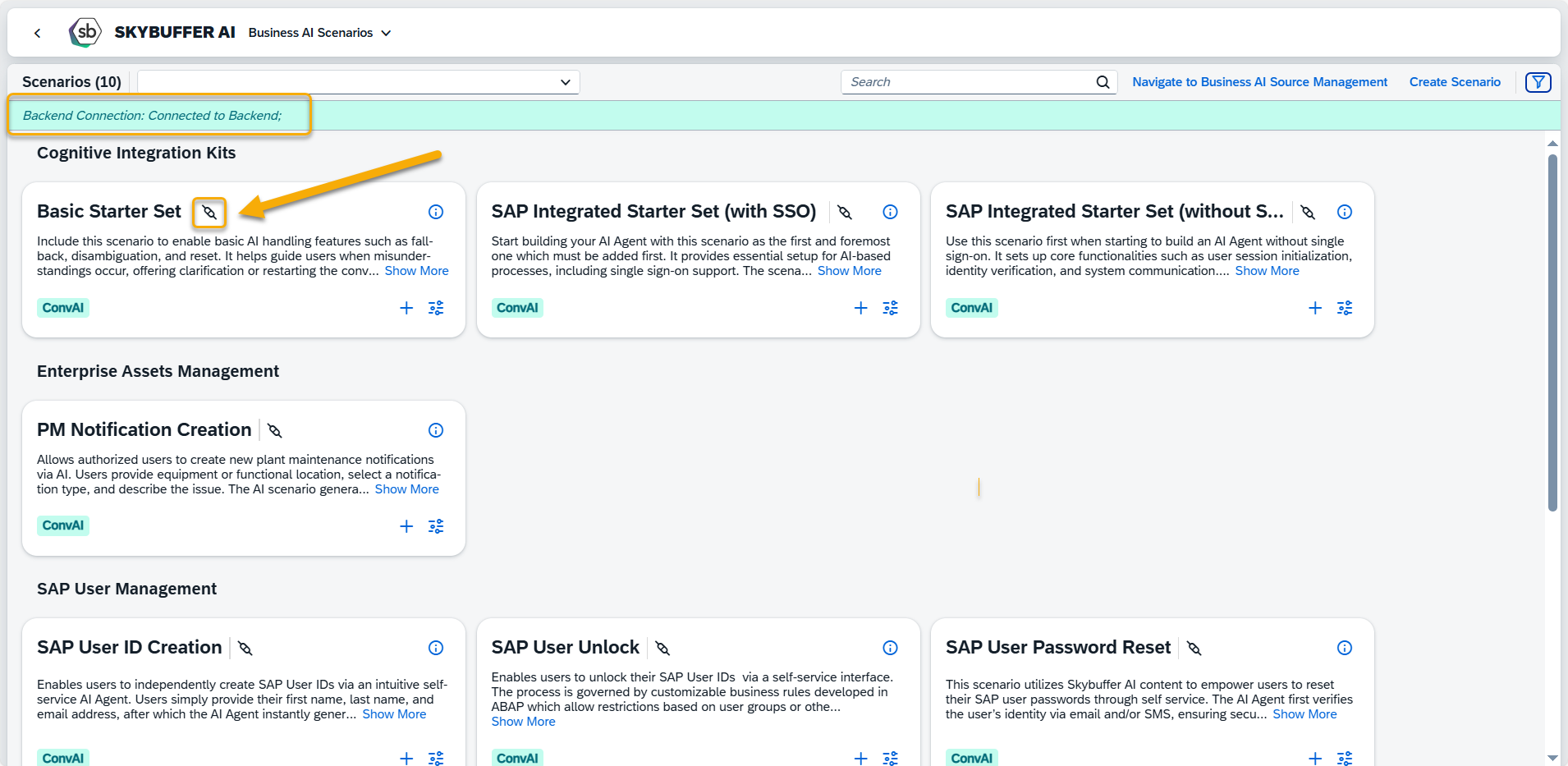The width and height of the screenshot is (1568, 766).
Task: Open Navigate to Business AI Source Management
Action: pos(1259,82)
